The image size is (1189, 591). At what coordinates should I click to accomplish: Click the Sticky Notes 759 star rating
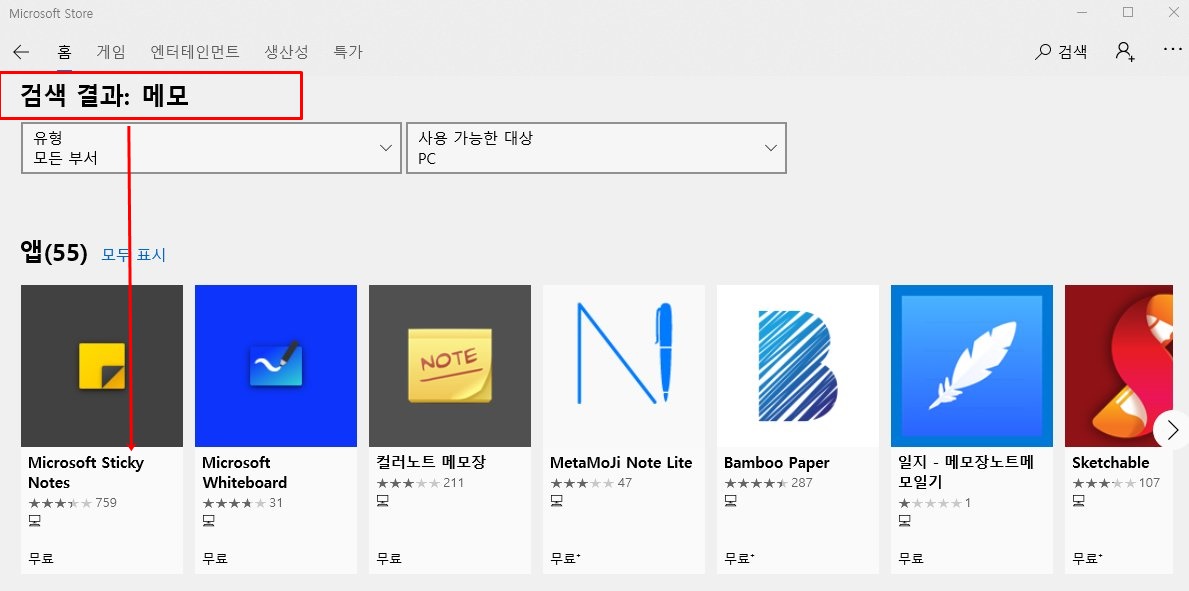[72, 502]
